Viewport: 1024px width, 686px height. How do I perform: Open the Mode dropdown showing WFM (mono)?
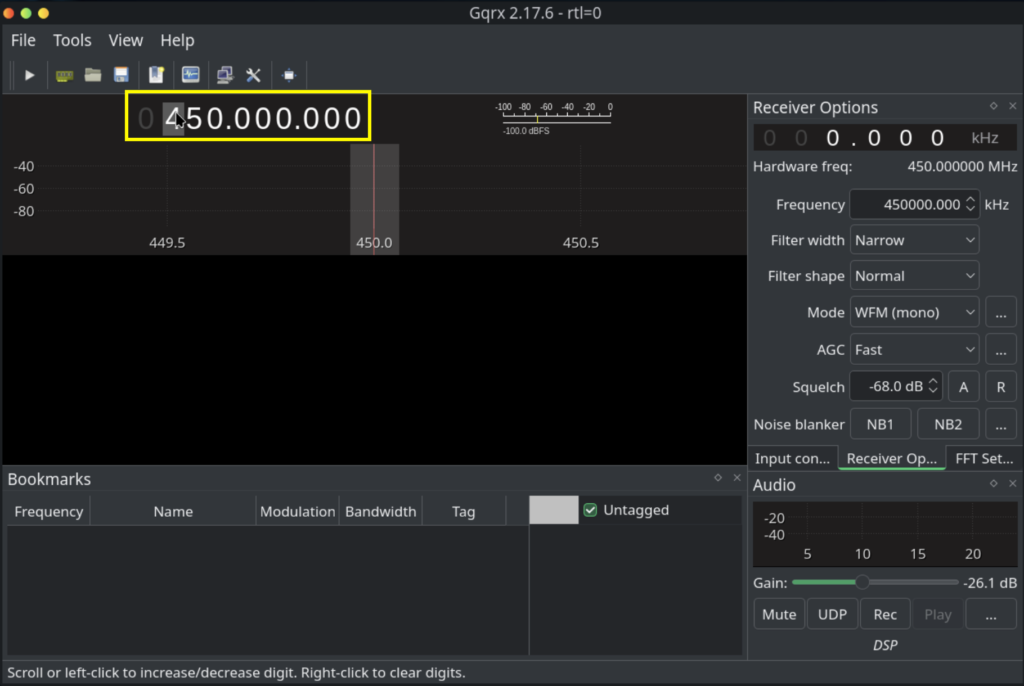[x=914, y=313]
